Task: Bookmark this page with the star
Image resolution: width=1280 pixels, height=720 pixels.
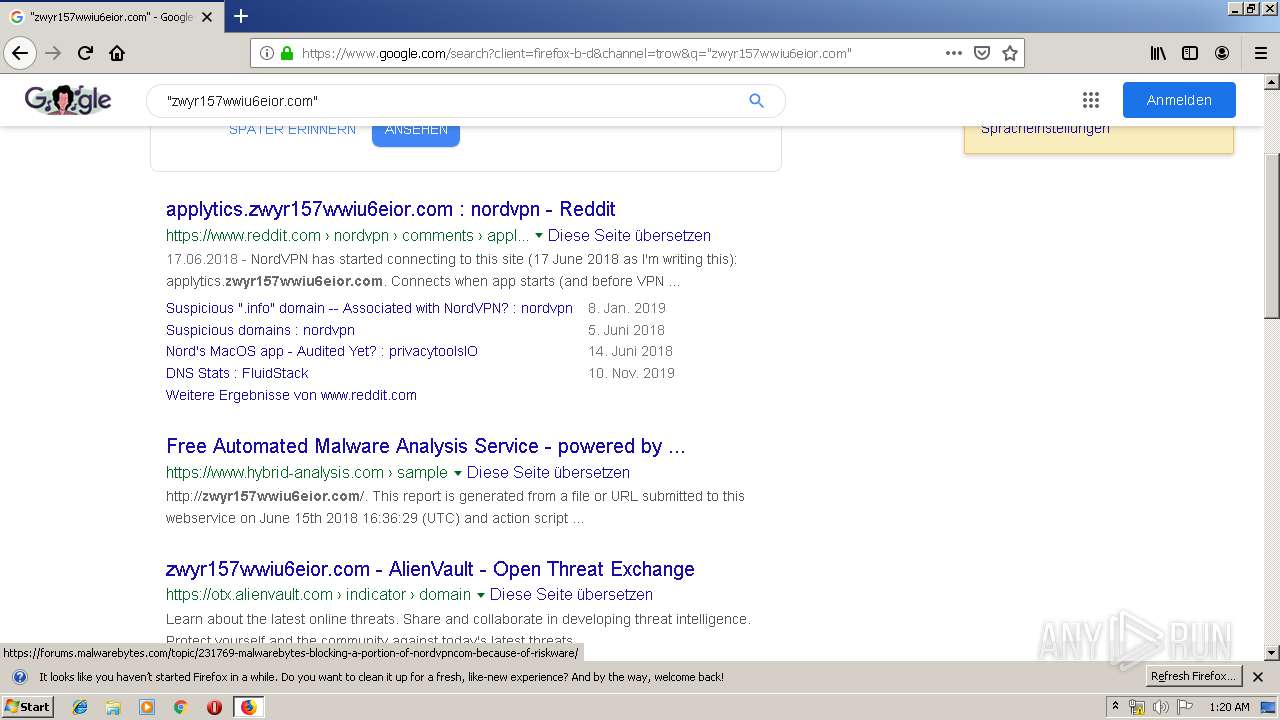Action: pos(1010,53)
